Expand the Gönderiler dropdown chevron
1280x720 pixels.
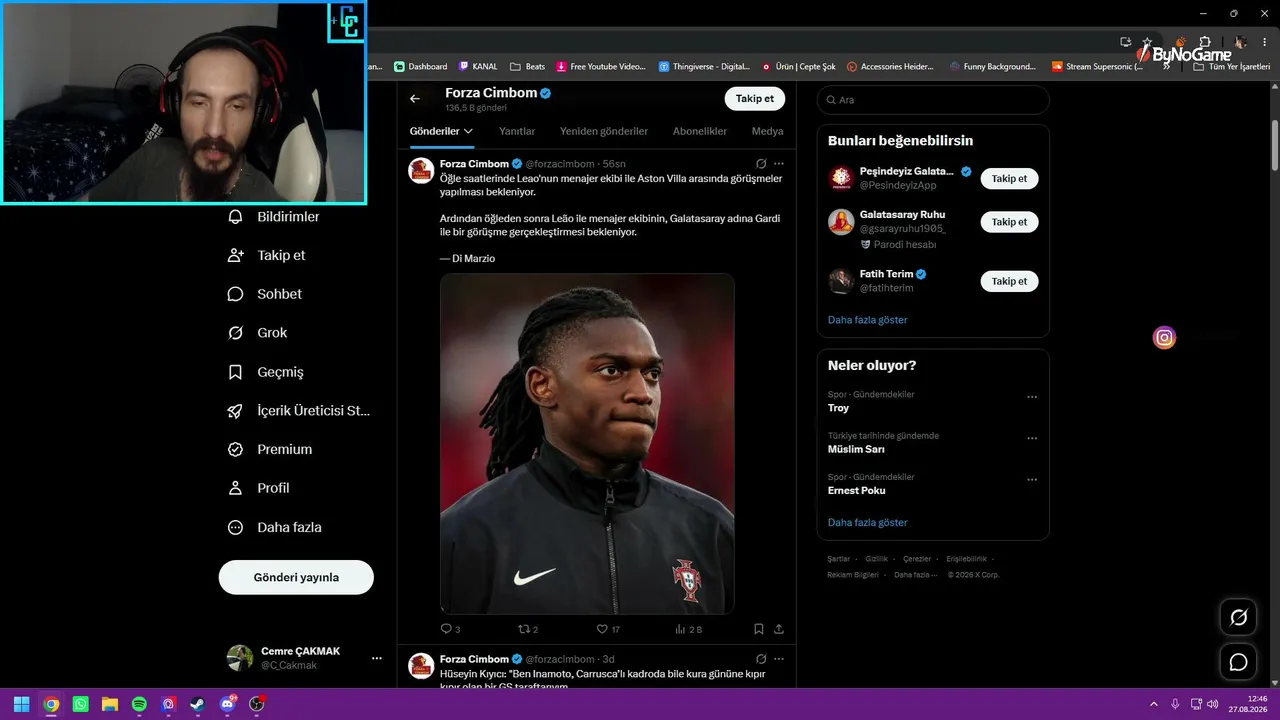[x=468, y=131]
